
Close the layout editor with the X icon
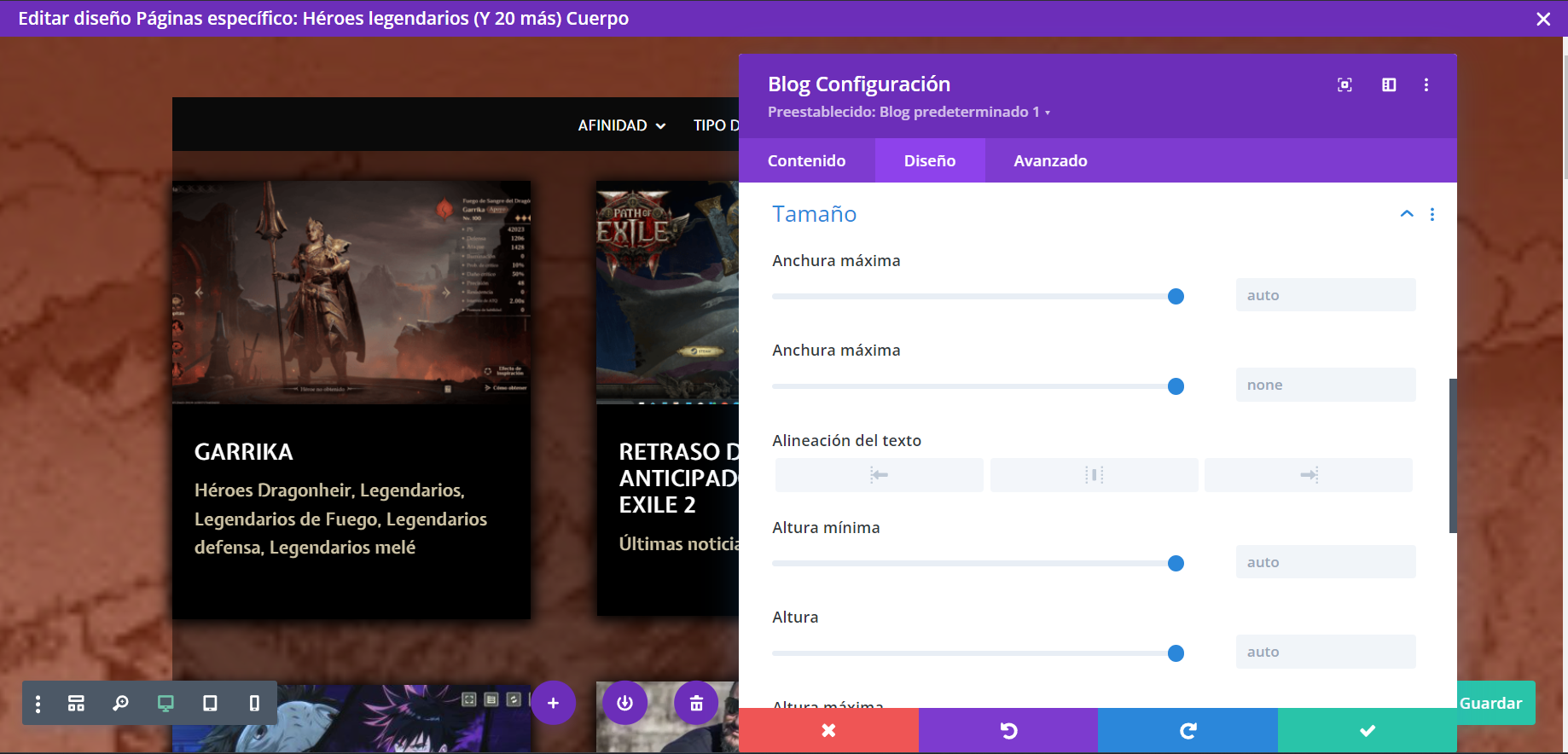1543,19
